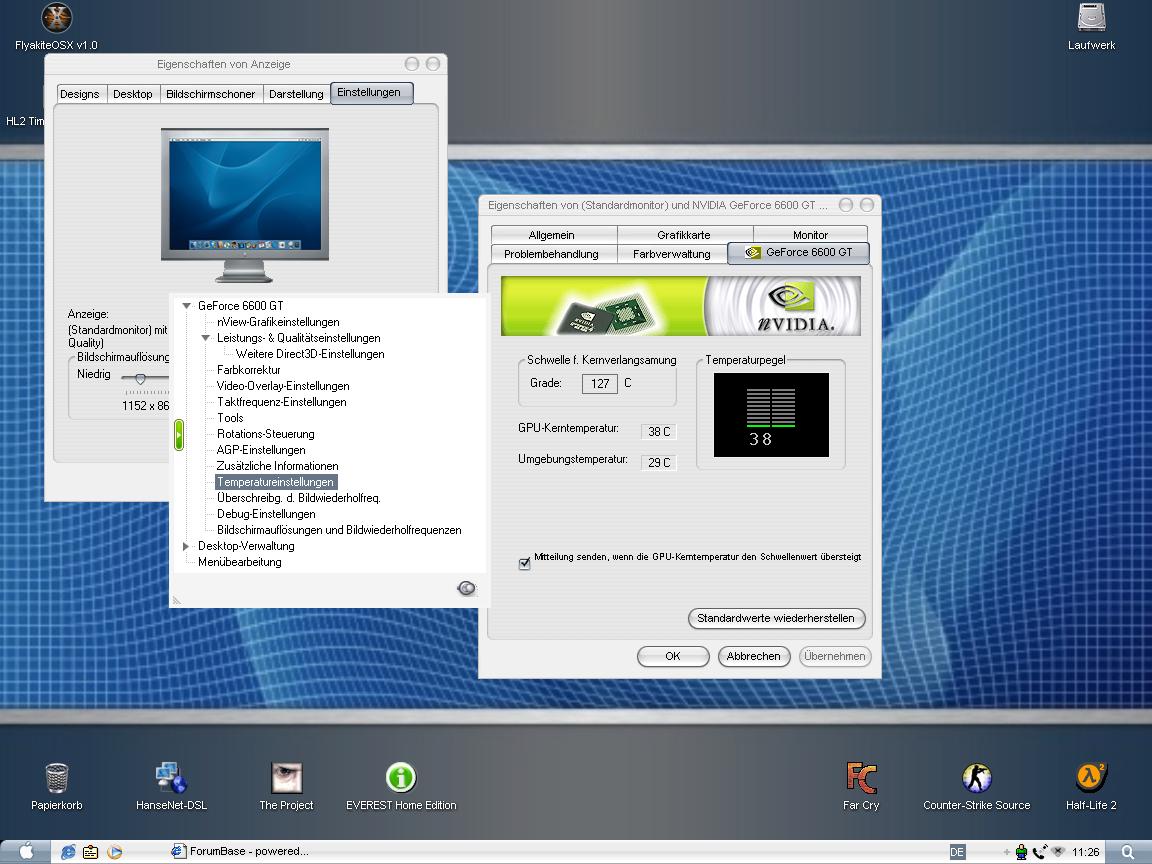Image resolution: width=1152 pixels, height=864 pixels.
Task: Launch Windows Media Player from quick launch
Action: tap(114, 852)
